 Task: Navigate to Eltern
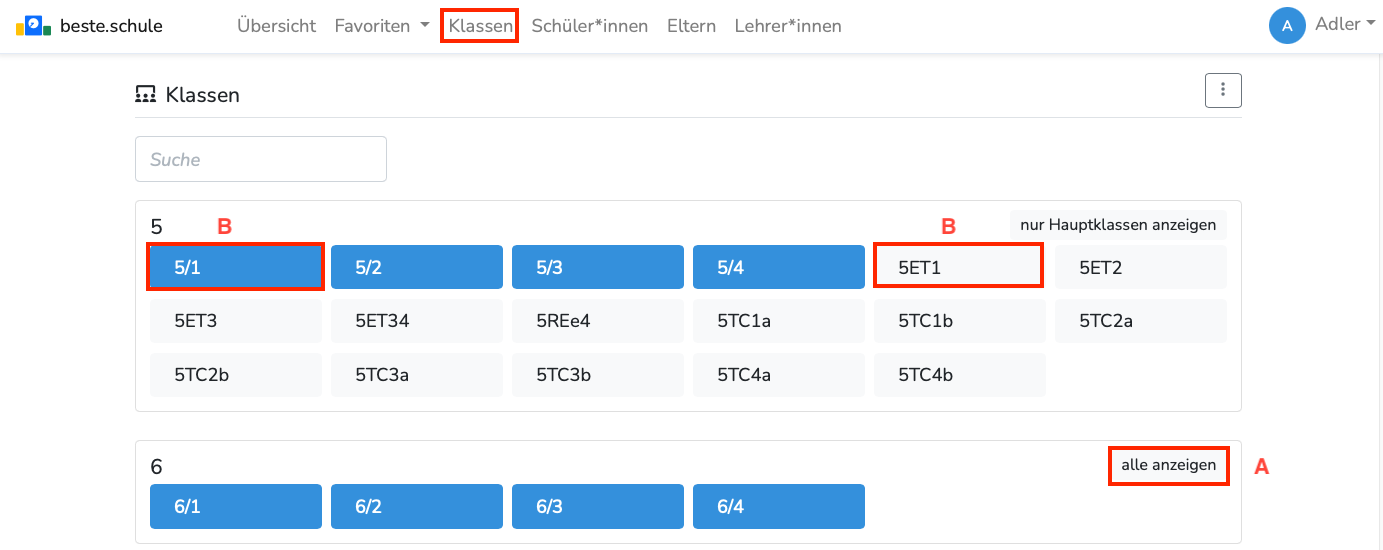point(691,26)
